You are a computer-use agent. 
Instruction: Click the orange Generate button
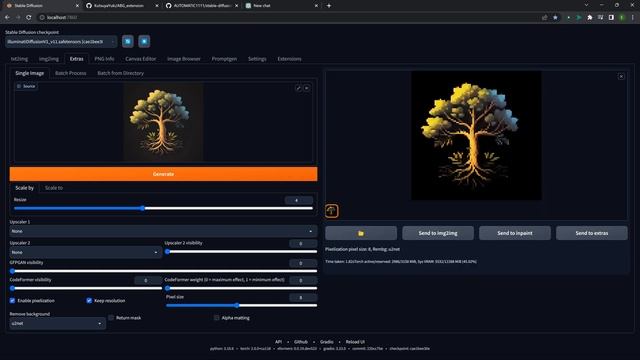(163, 174)
